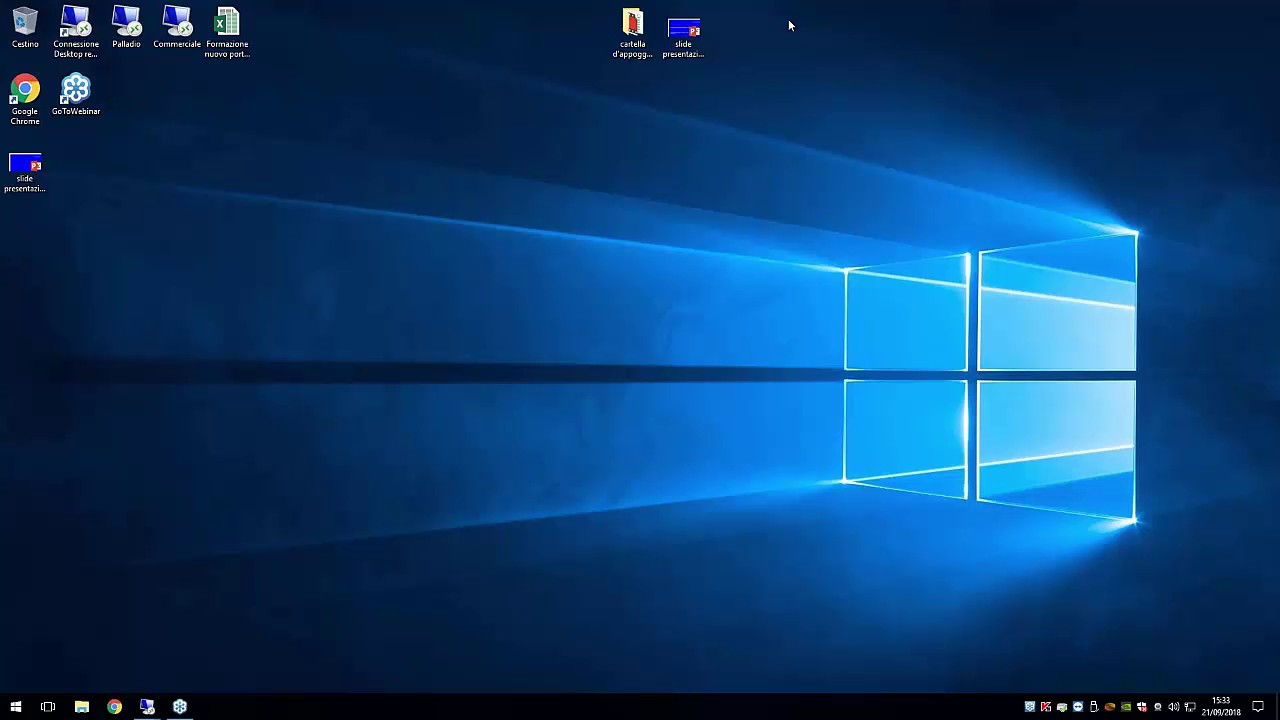
Task: Select the Palladio remote desktop shortcut
Action: click(126, 28)
